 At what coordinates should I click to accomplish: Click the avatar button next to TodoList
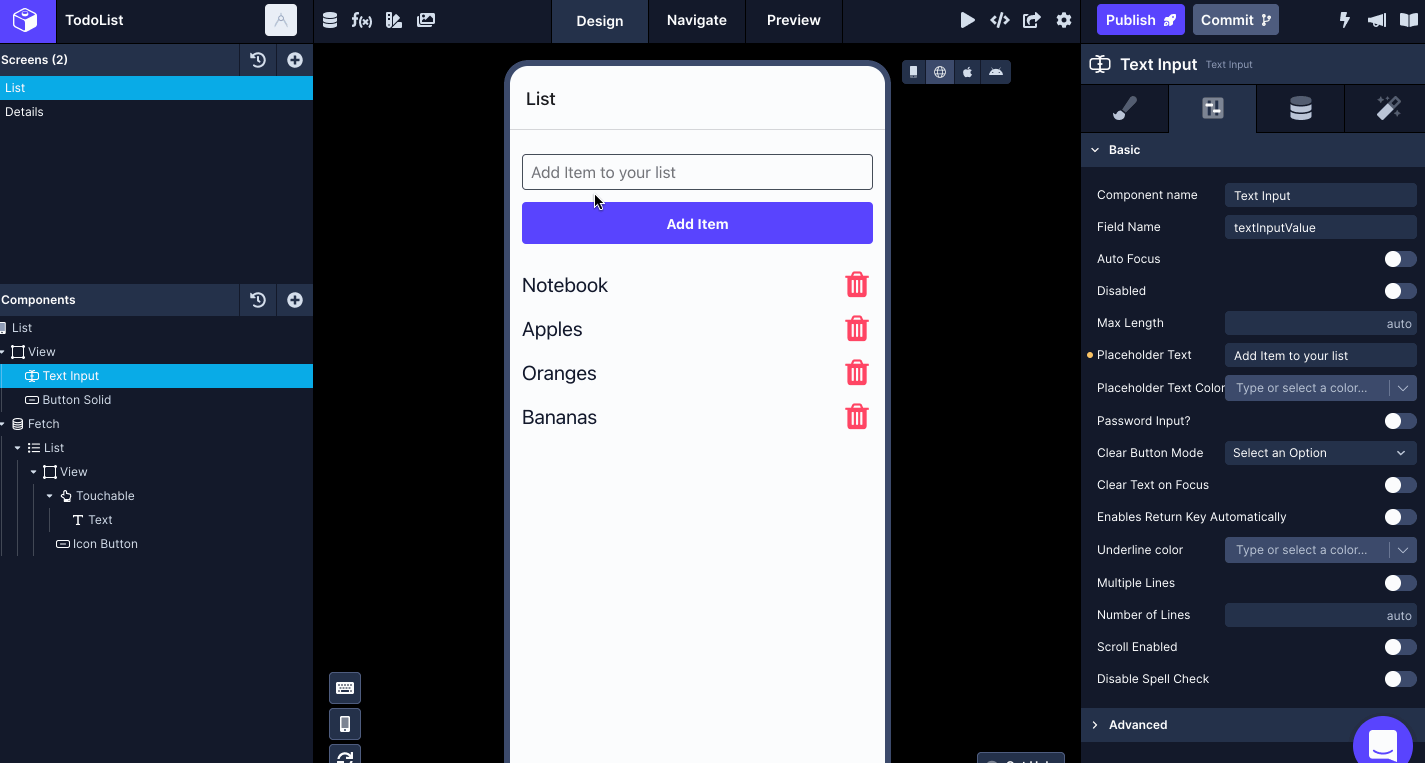tap(281, 20)
